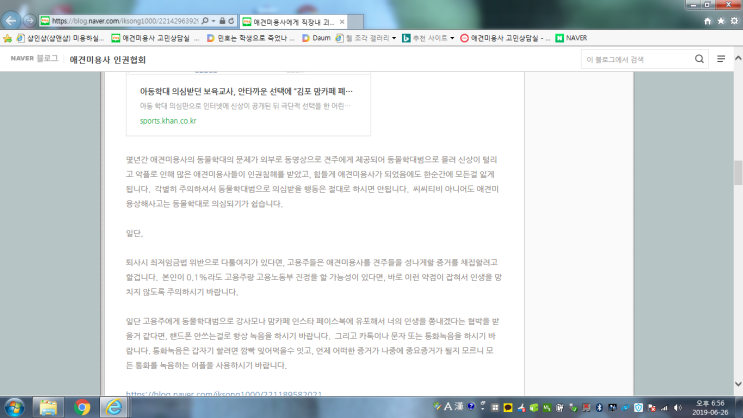Open the 아동학대 의심받던 보육교사 article card headline
The image size is (743, 418).
tap(246, 91)
